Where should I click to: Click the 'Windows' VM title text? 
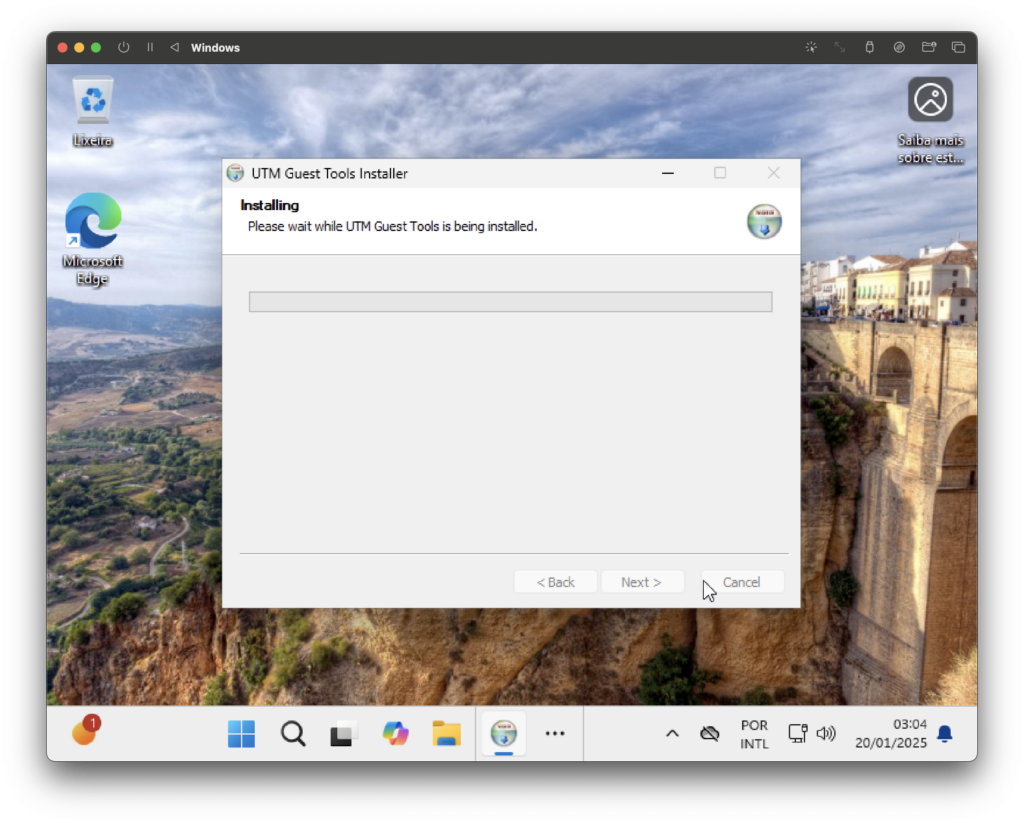[x=215, y=48]
